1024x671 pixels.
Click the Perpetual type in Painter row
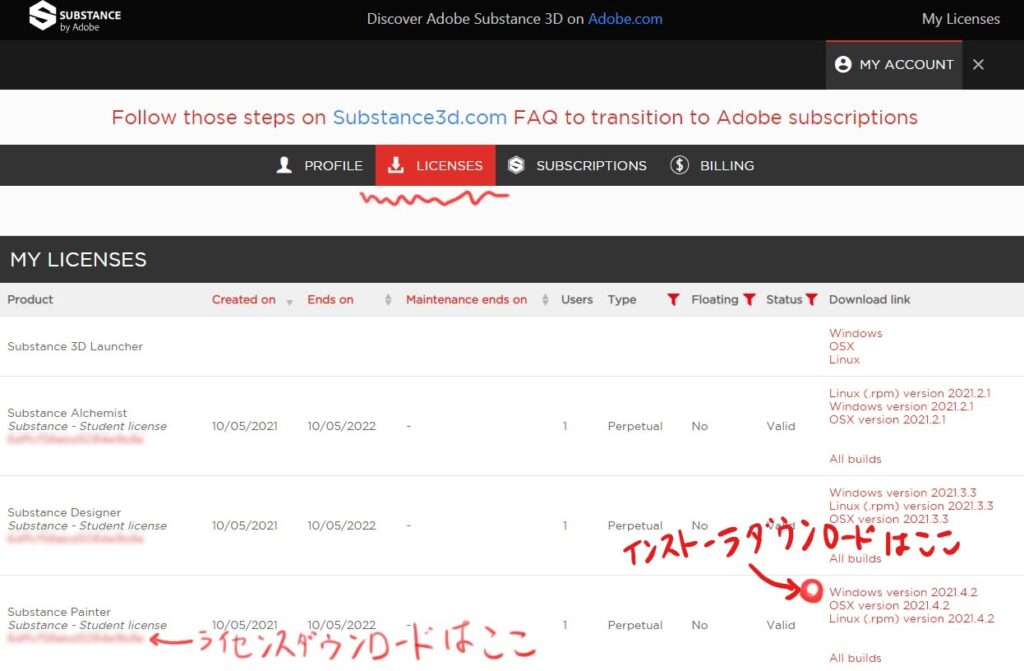(x=635, y=625)
